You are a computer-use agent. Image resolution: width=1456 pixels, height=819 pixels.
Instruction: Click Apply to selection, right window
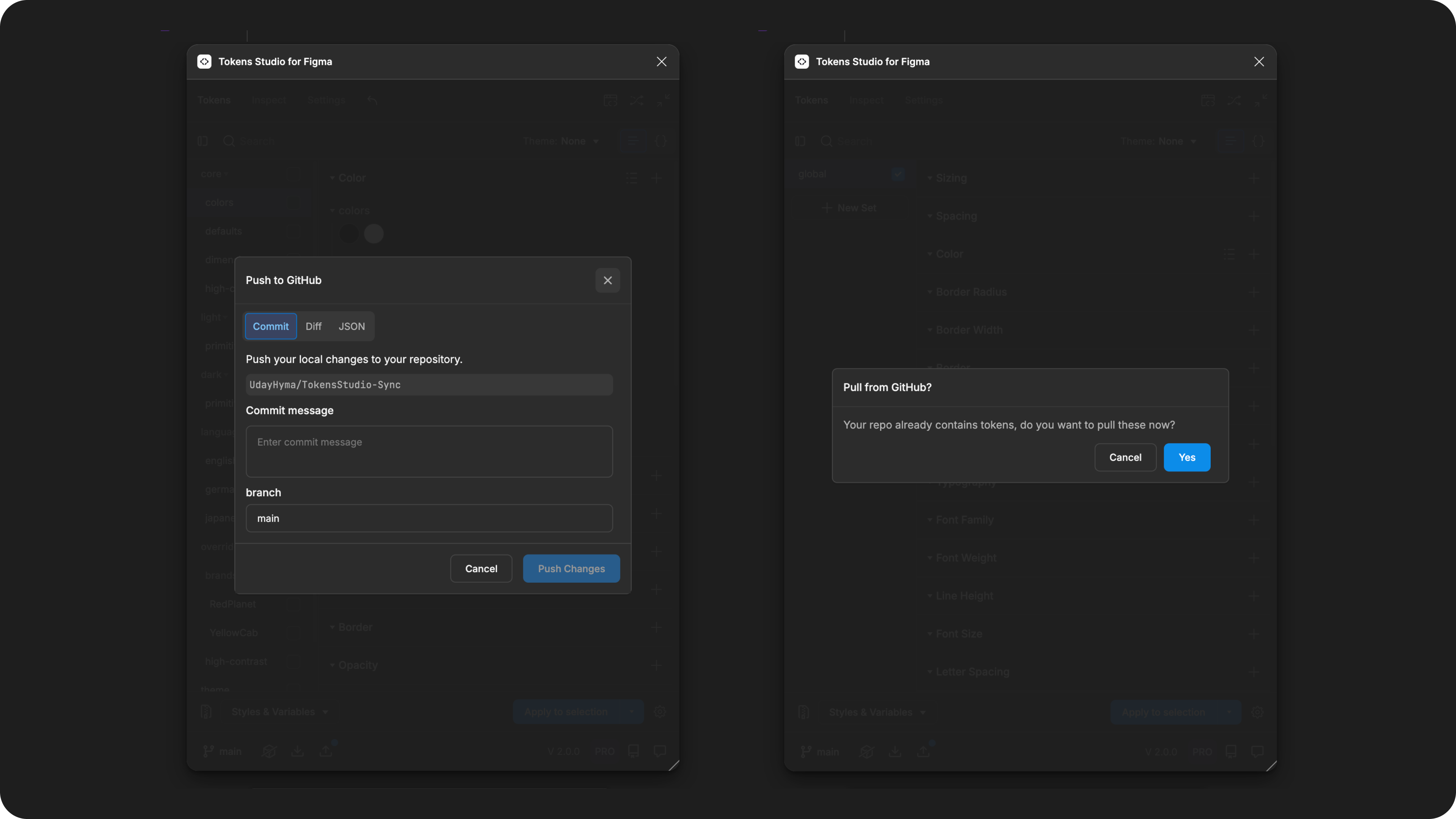click(1163, 712)
